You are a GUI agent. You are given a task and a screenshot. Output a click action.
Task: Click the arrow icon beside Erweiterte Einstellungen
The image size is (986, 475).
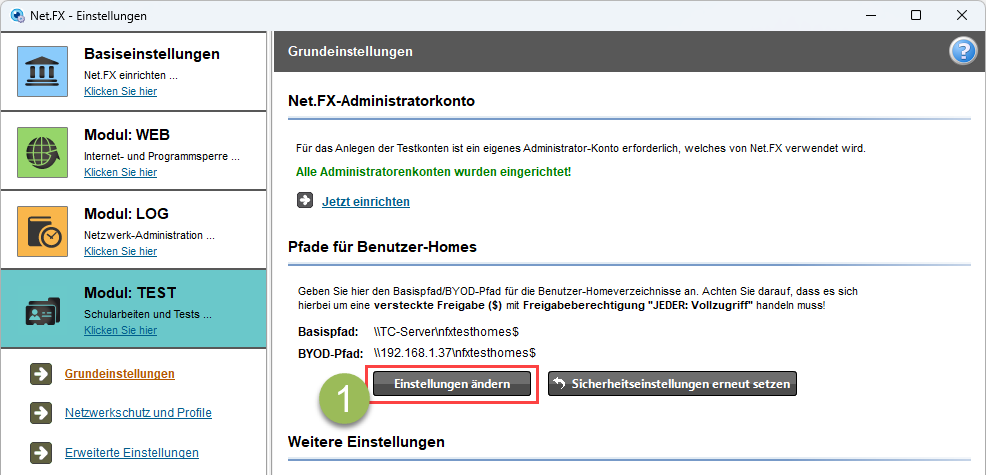coord(40,453)
